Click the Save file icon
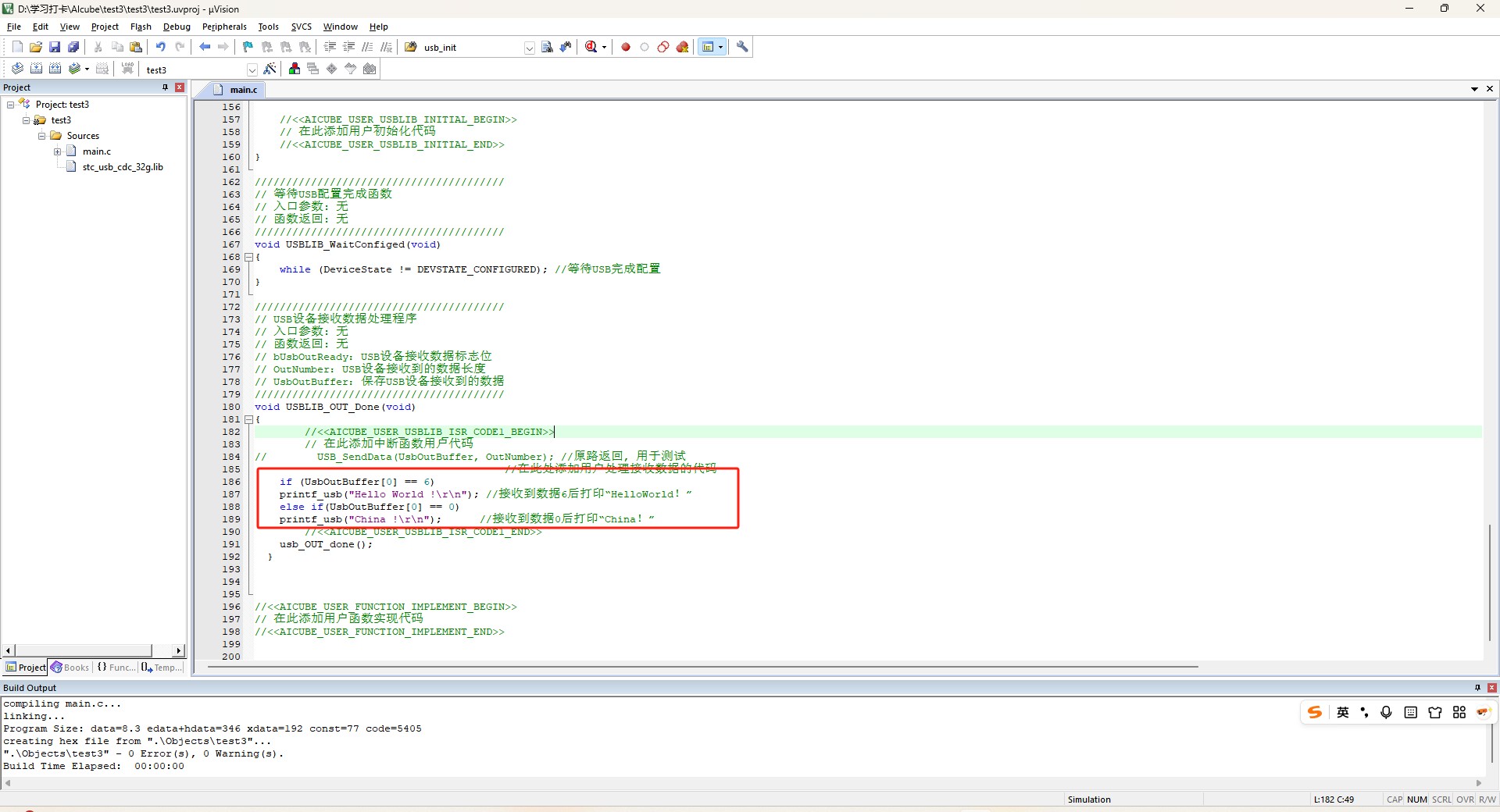 (55, 47)
